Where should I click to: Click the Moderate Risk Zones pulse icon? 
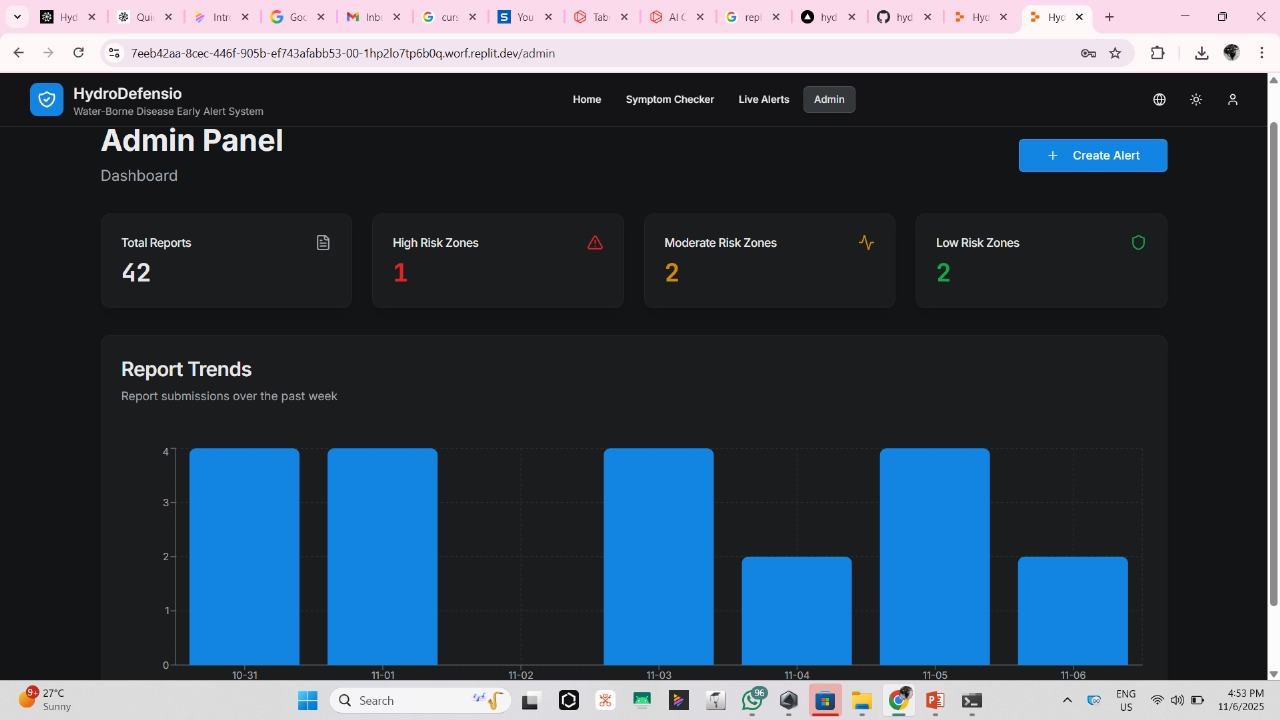pyautogui.click(x=866, y=243)
